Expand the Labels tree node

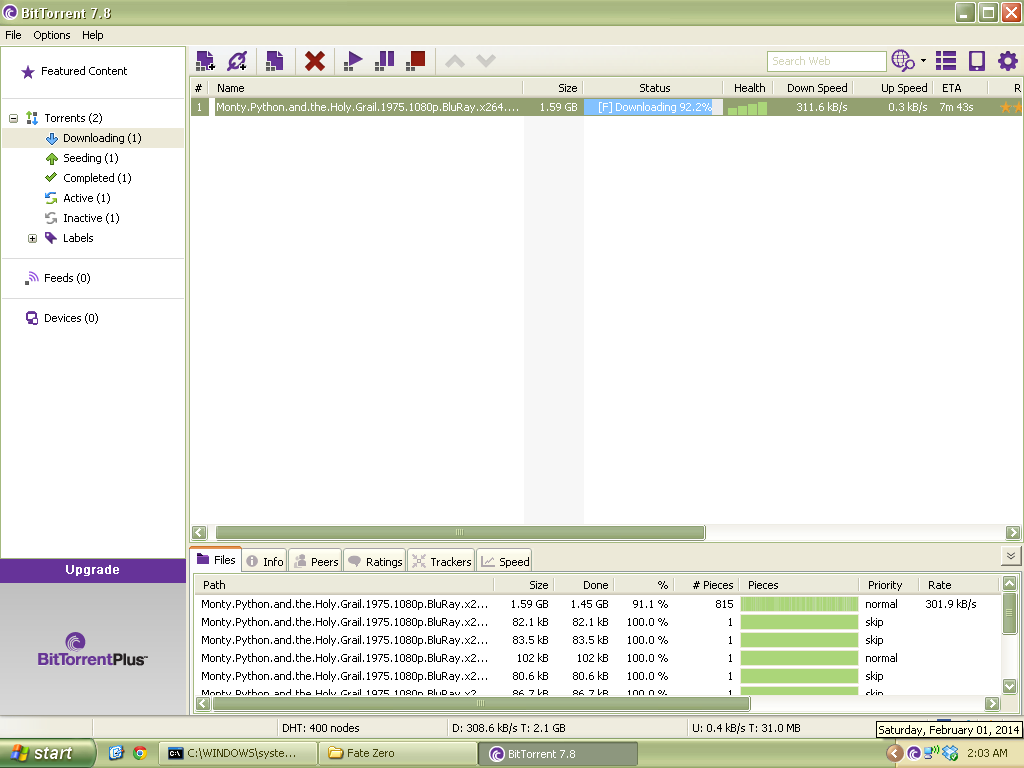click(32, 238)
